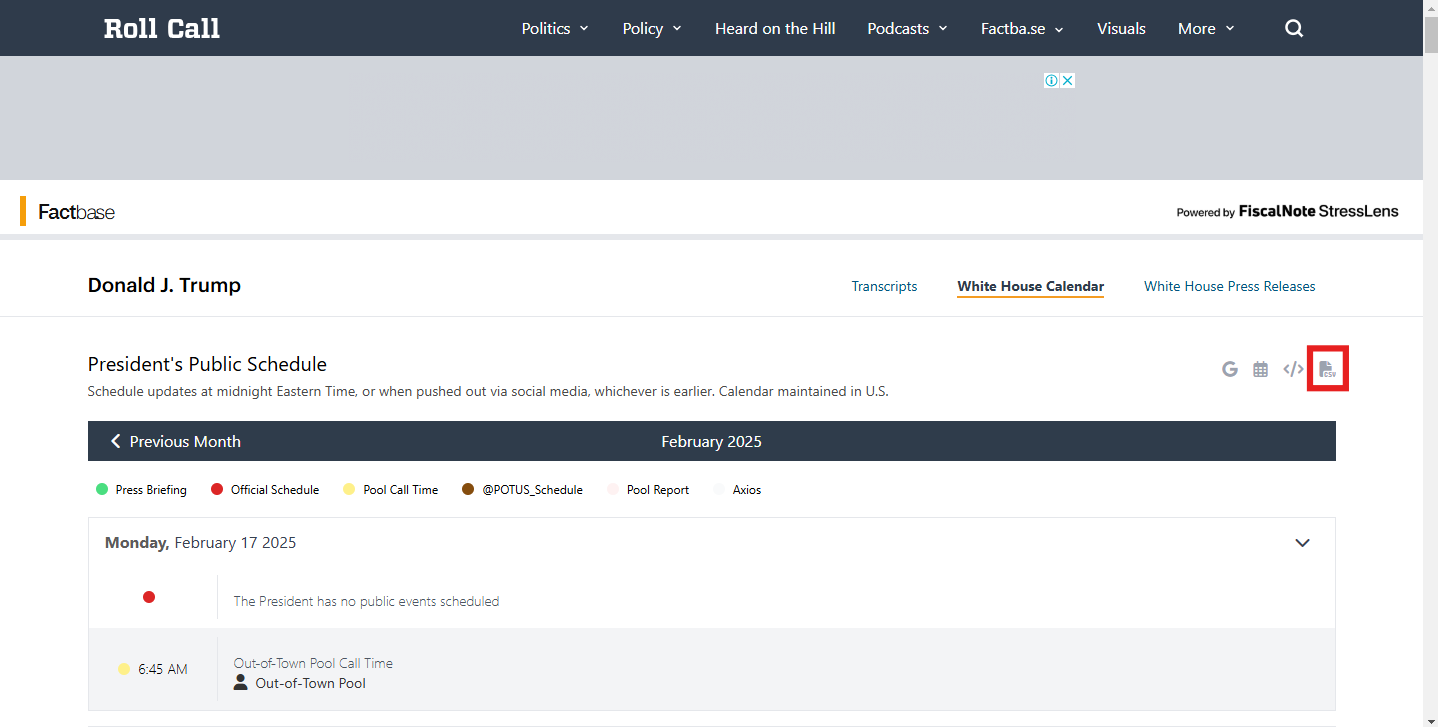Open the Visuals menu item
The image size is (1438, 727).
(1121, 28)
